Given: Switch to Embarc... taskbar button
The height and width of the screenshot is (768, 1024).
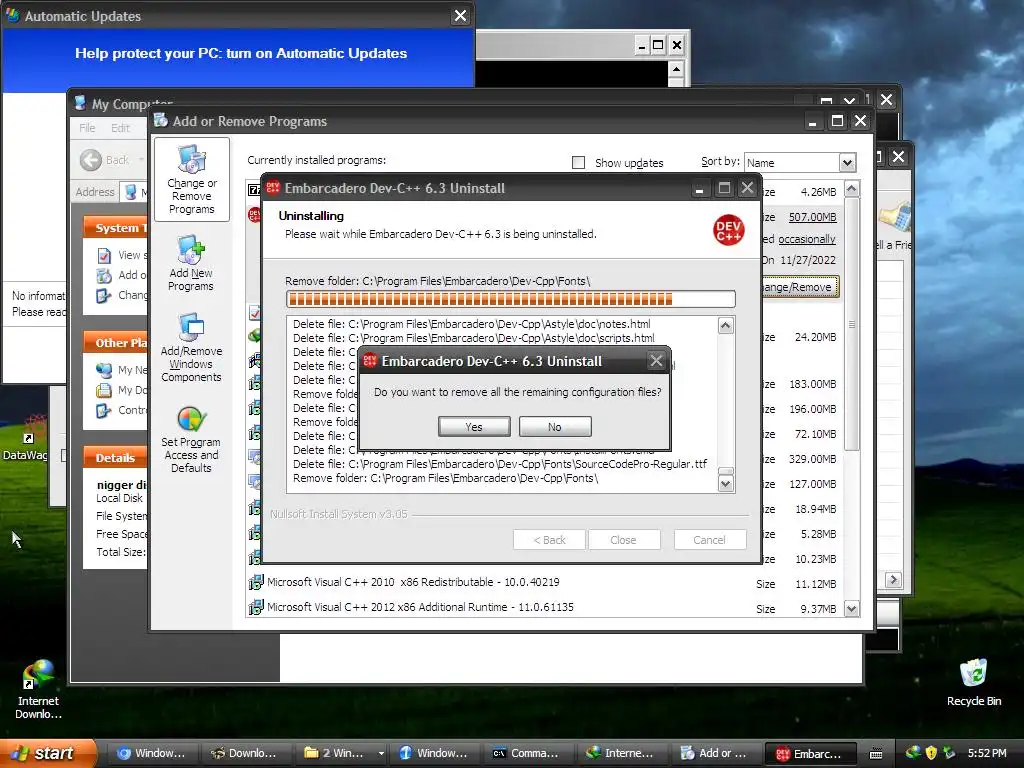Looking at the screenshot, I should coord(810,754).
